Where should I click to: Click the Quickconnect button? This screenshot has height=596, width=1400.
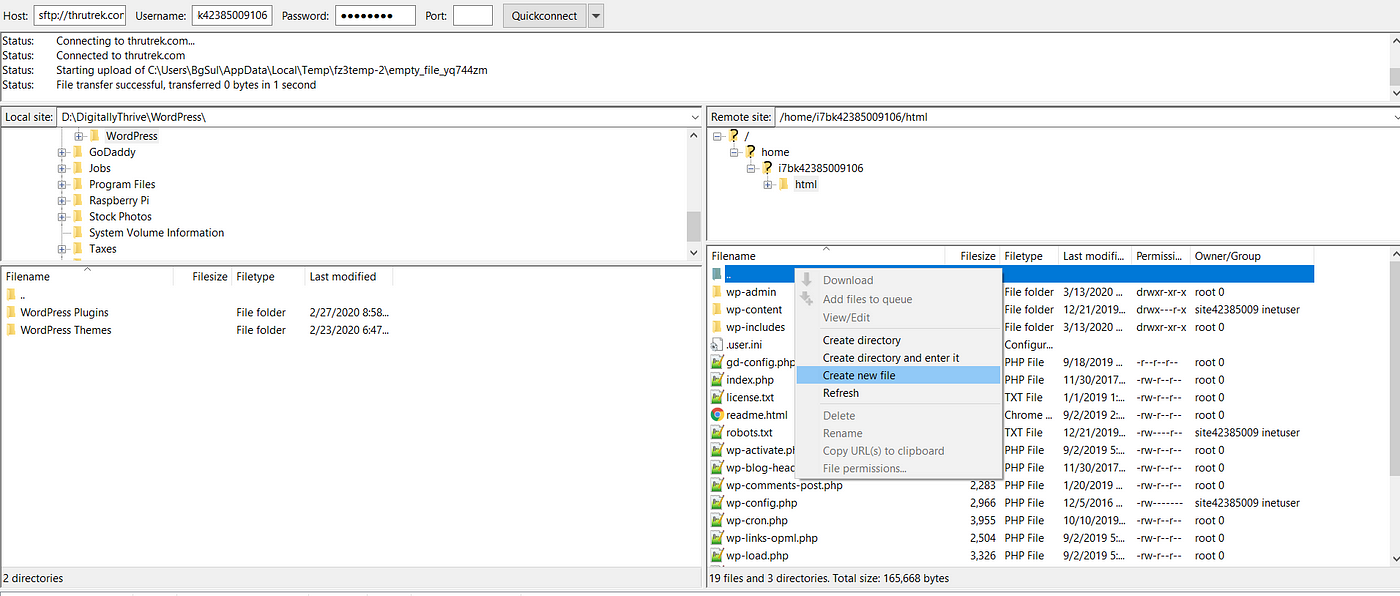tap(544, 16)
